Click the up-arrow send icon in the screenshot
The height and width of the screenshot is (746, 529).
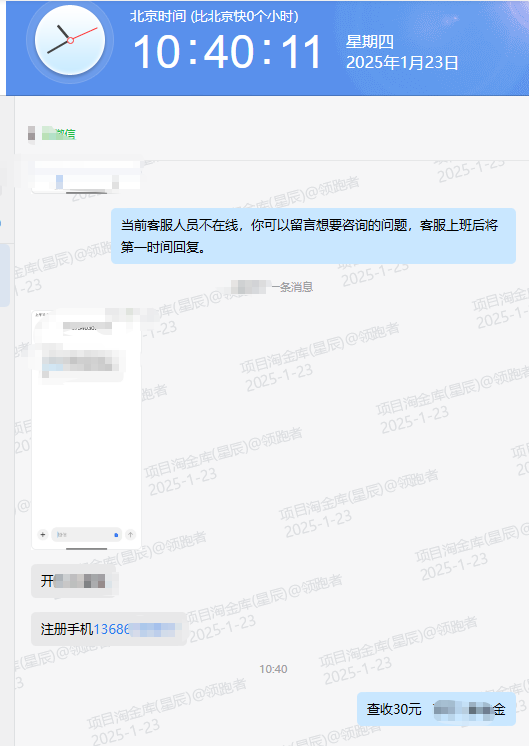130,535
